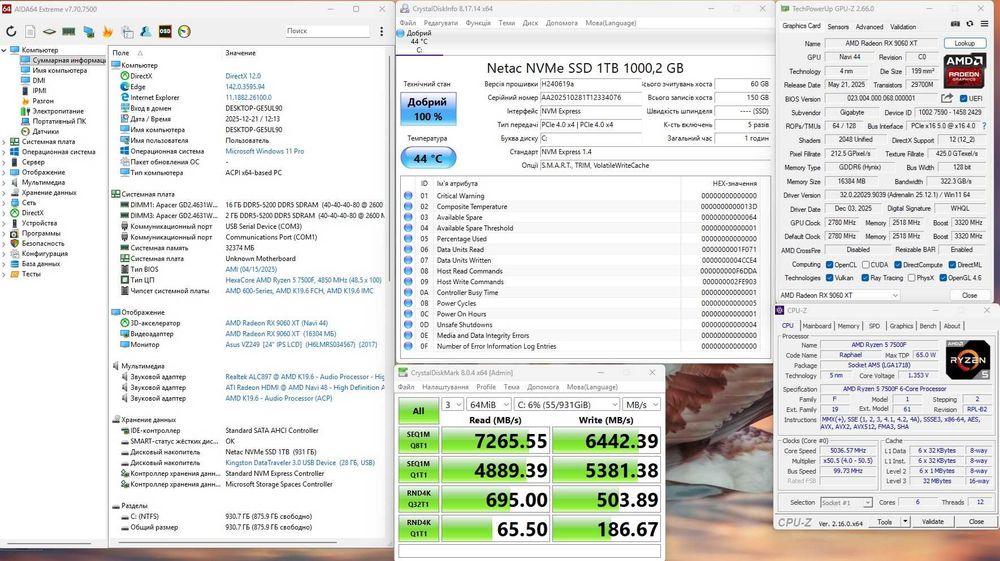Click the Добрий 100 % health status button
The width and height of the screenshot is (1000, 561).
428,109
